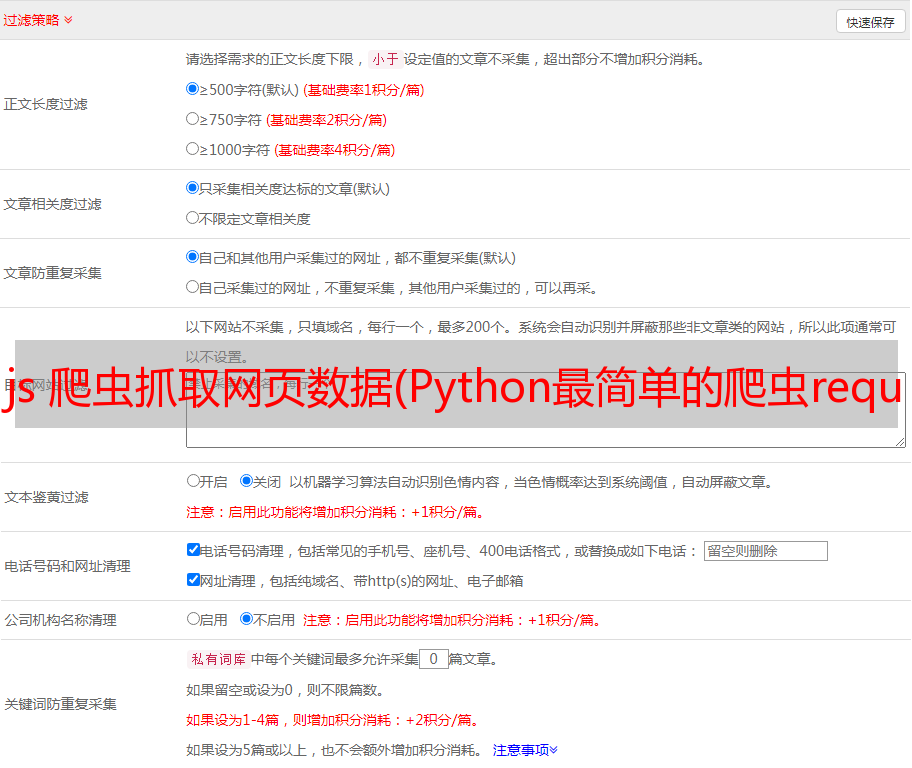Click the 文章防重复采集 label

coord(52,273)
